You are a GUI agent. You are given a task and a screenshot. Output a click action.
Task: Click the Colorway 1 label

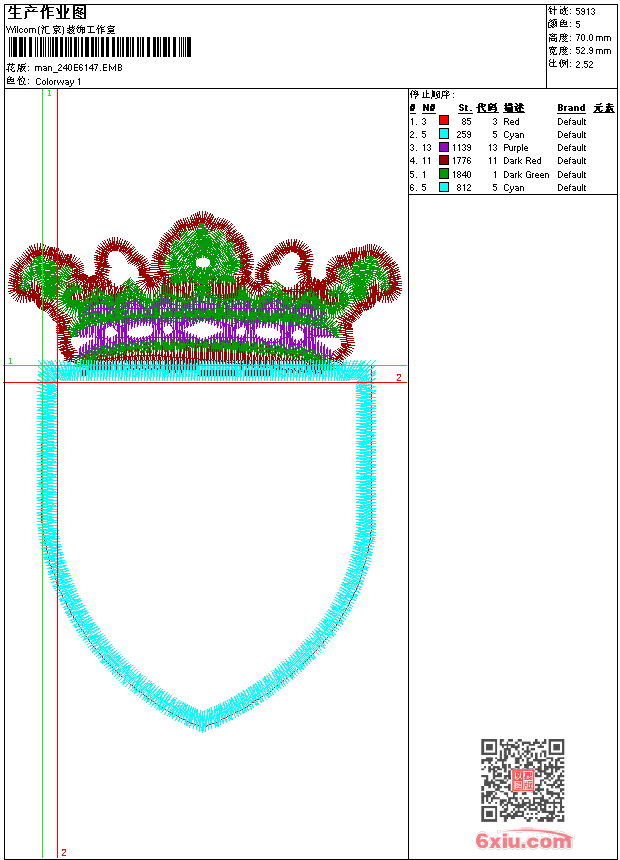coord(59,81)
